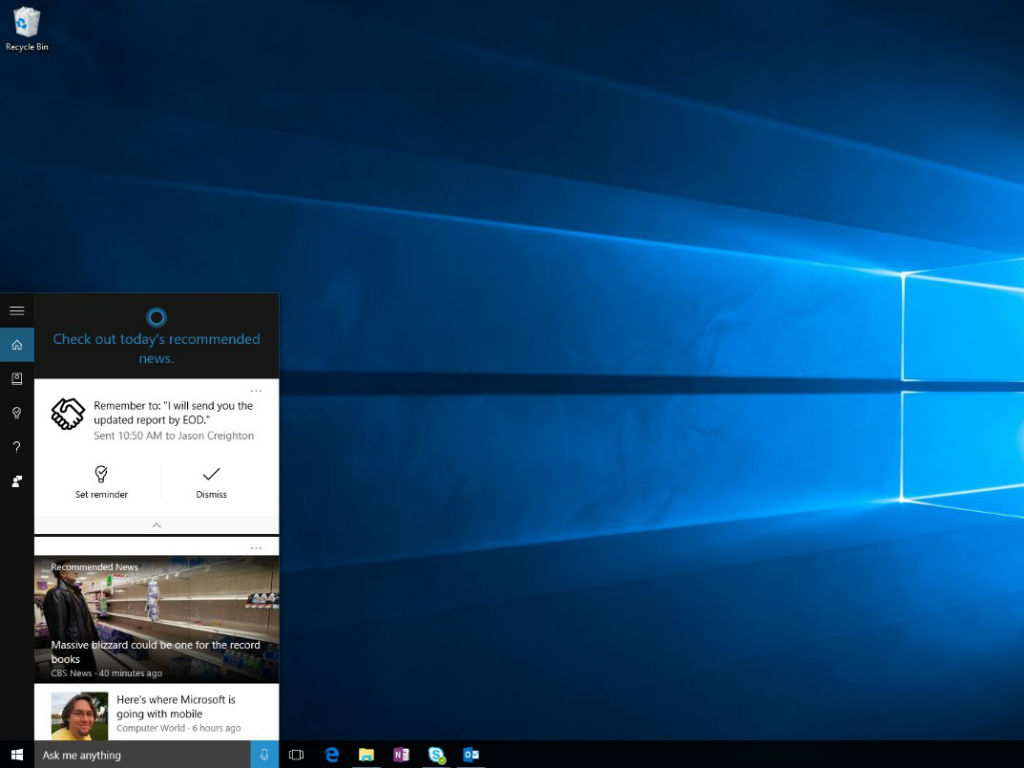Image resolution: width=1024 pixels, height=768 pixels.
Task: Open Task View from taskbar
Action: pyautogui.click(x=296, y=755)
